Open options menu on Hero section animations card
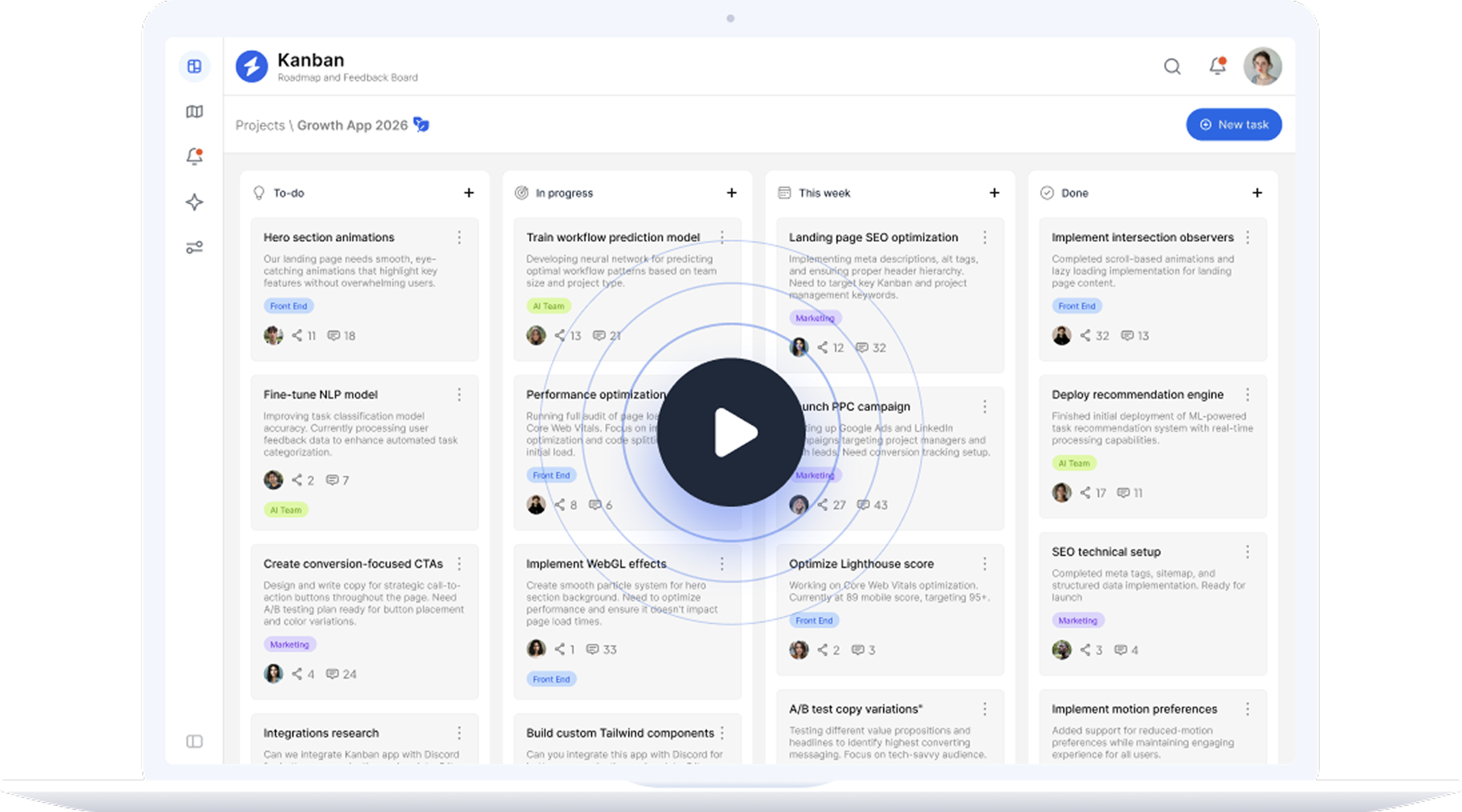 point(460,237)
